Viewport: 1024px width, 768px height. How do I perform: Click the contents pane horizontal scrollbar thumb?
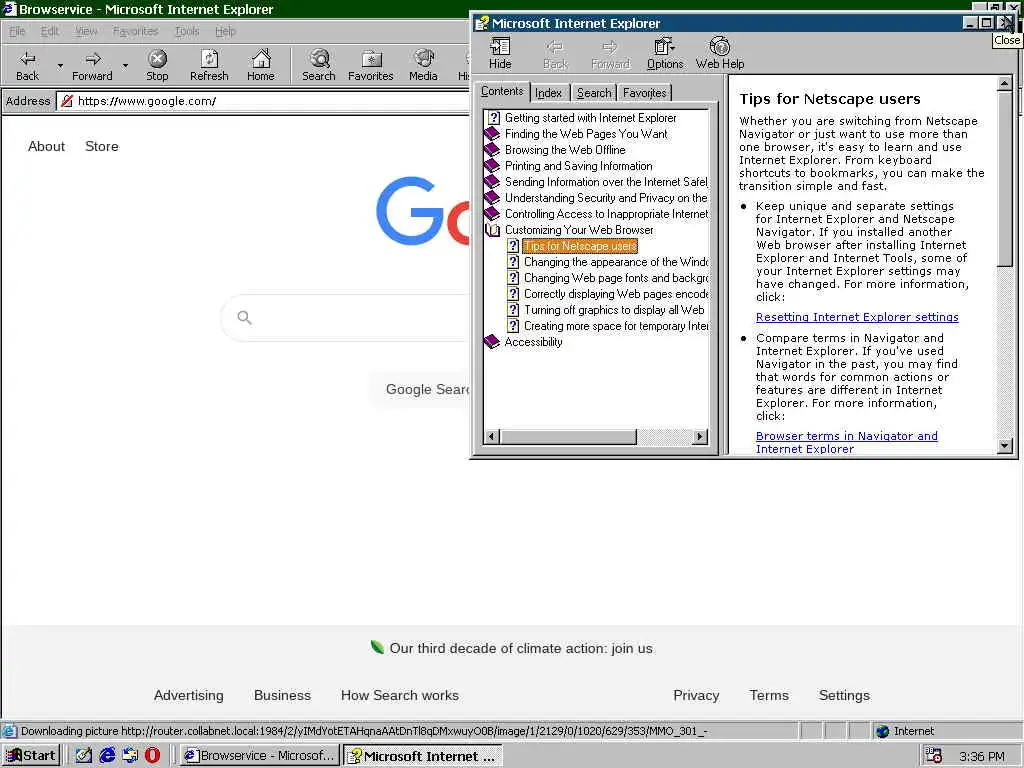click(x=568, y=437)
